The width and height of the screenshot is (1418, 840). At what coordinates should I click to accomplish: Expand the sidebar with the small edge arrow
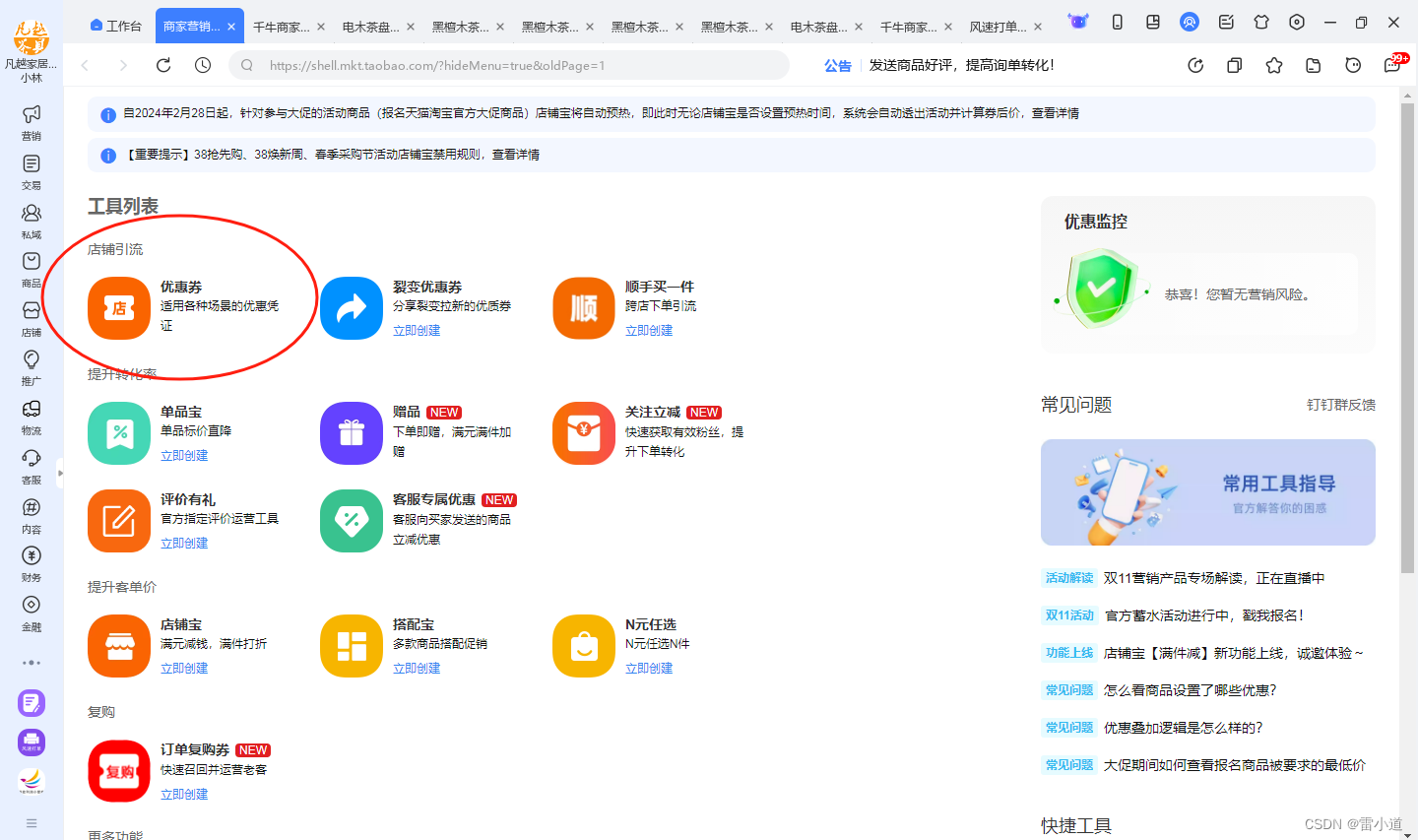point(60,474)
